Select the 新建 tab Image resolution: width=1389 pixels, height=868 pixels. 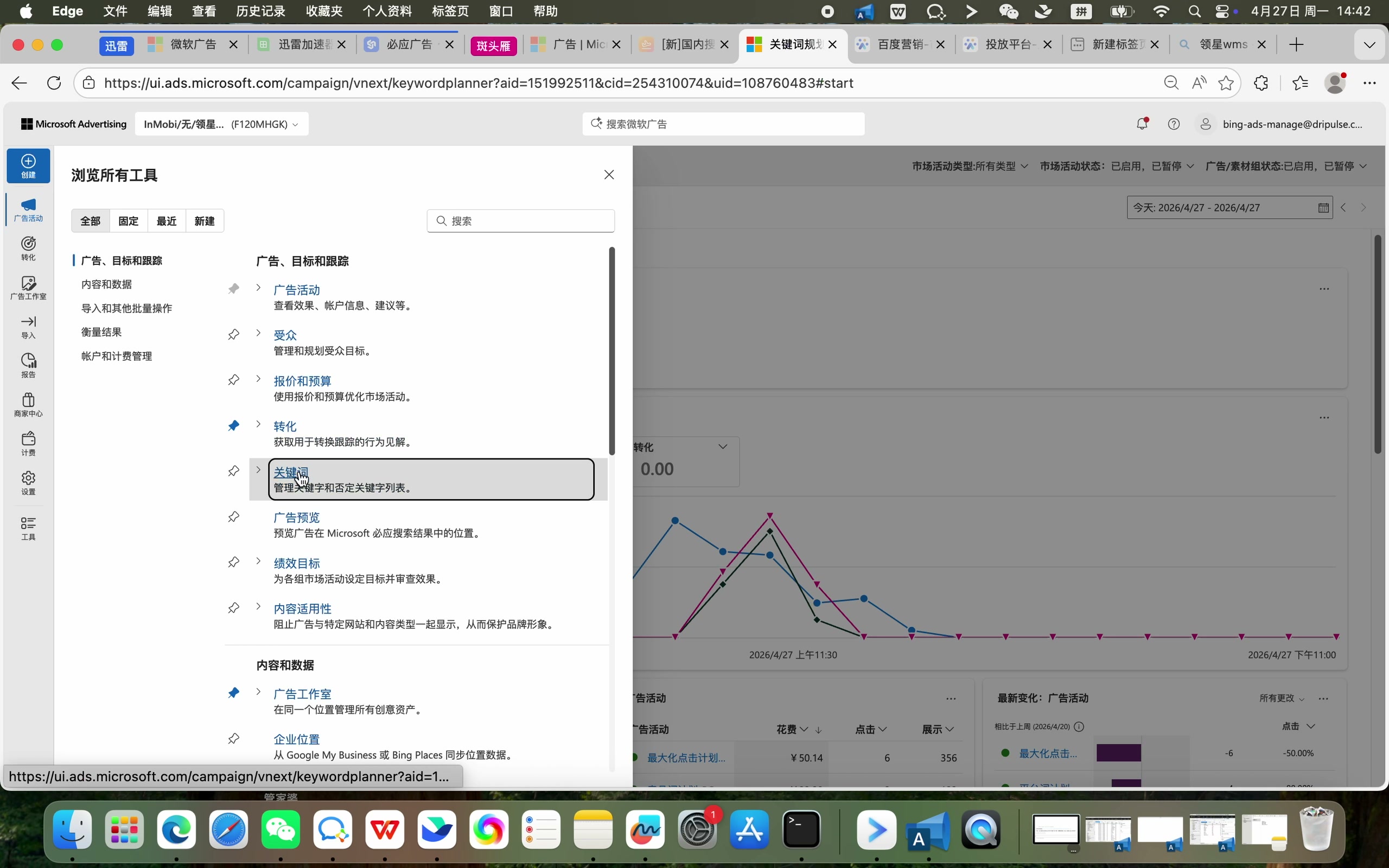[x=205, y=221]
